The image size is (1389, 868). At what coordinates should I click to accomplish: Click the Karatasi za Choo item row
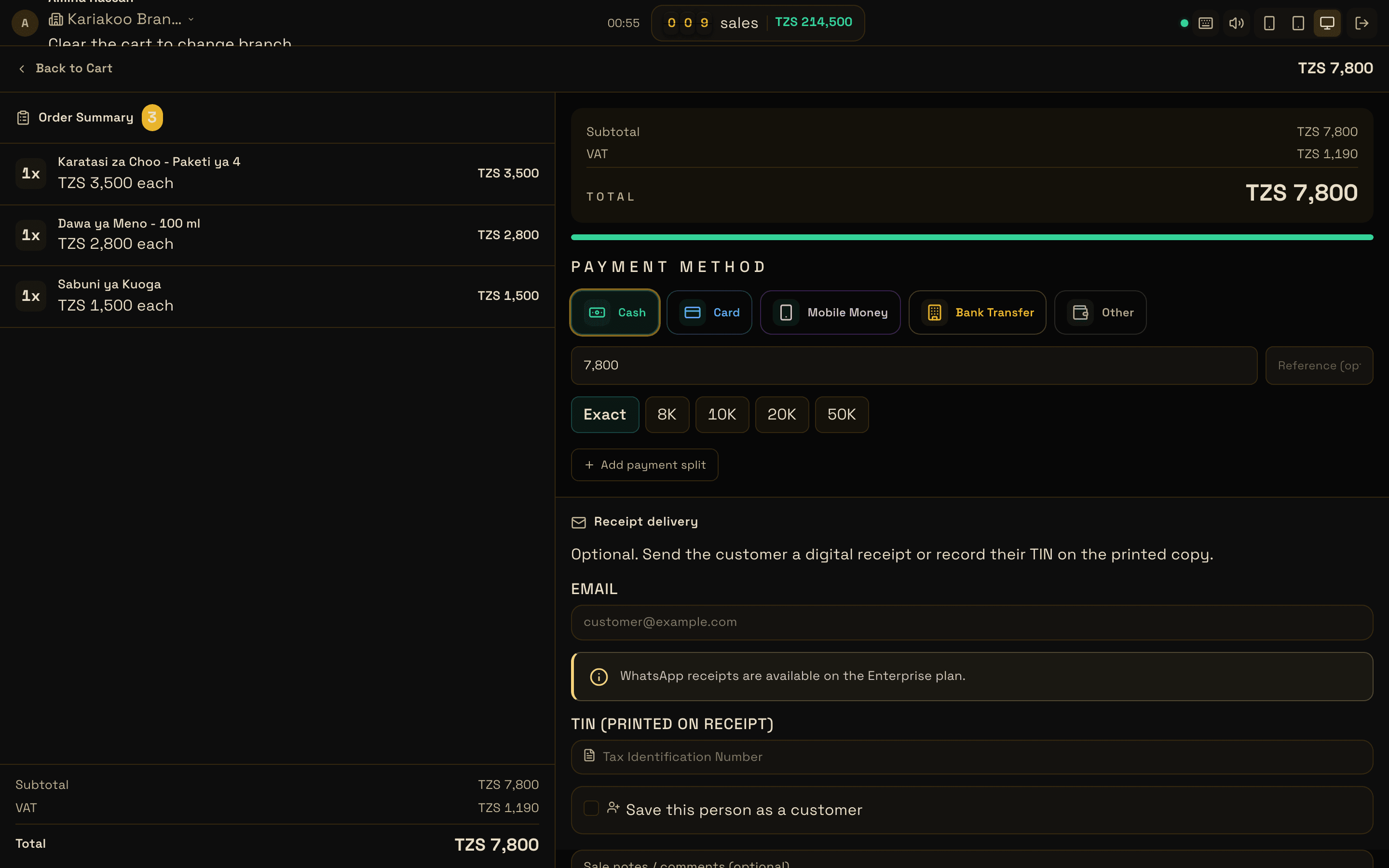(x=277, y=174)
